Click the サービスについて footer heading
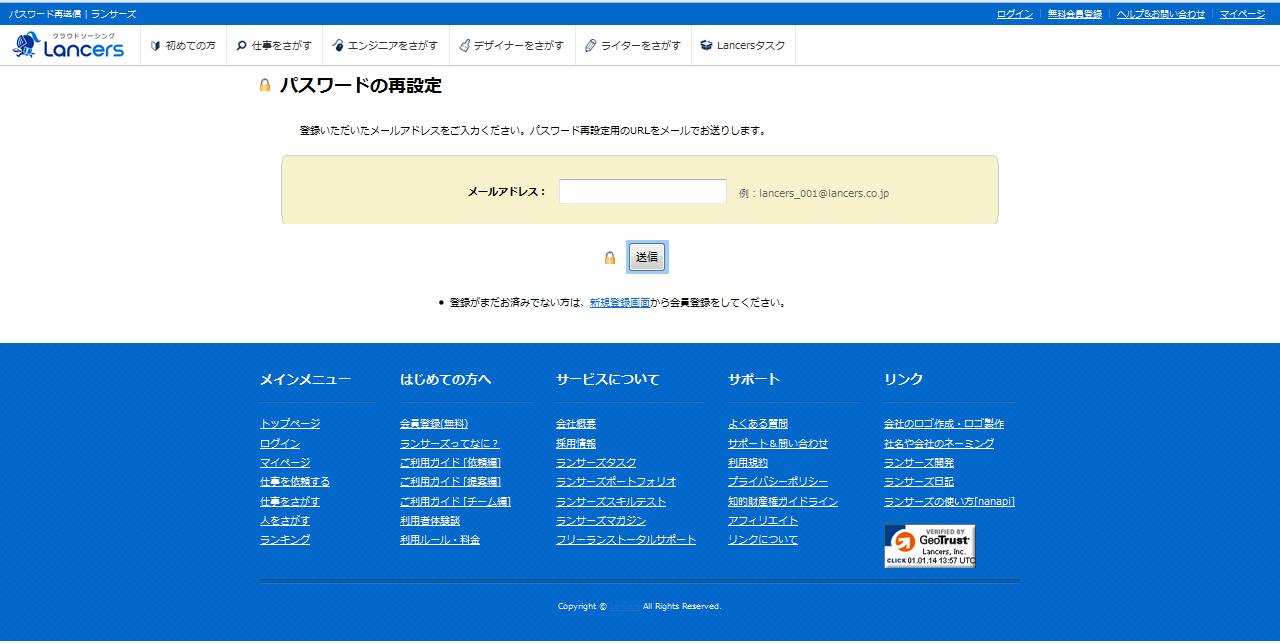The image size is (1280, 643). [608, 380]
